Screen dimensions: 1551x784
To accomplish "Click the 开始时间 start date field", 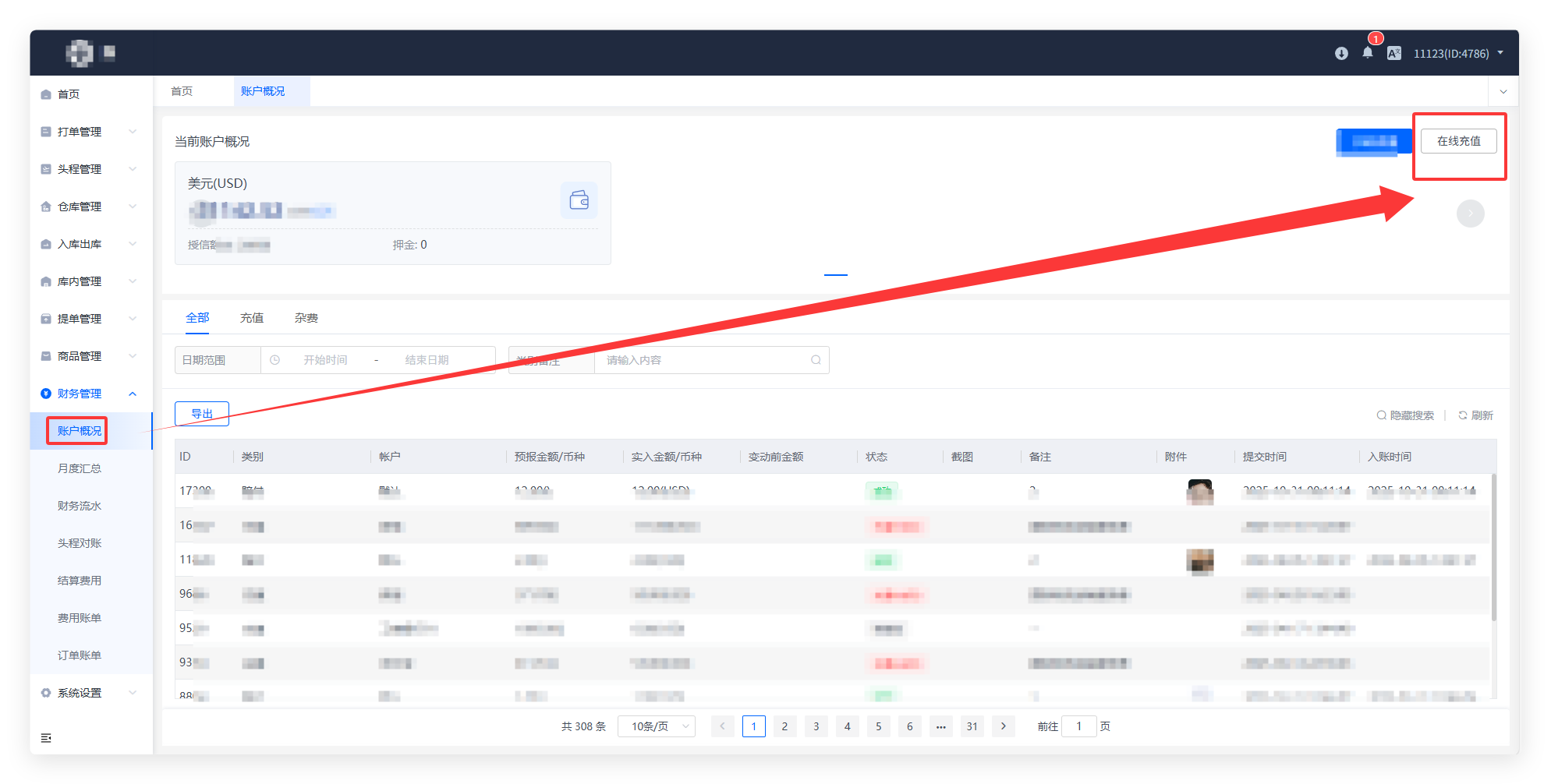I will [325, 360].
